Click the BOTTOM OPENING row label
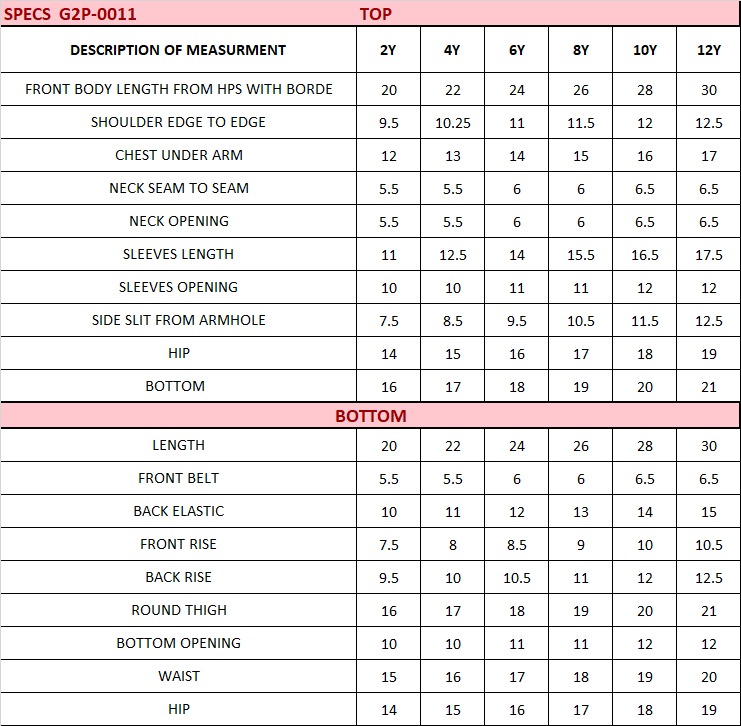The image size is (741, 726). 178,643
